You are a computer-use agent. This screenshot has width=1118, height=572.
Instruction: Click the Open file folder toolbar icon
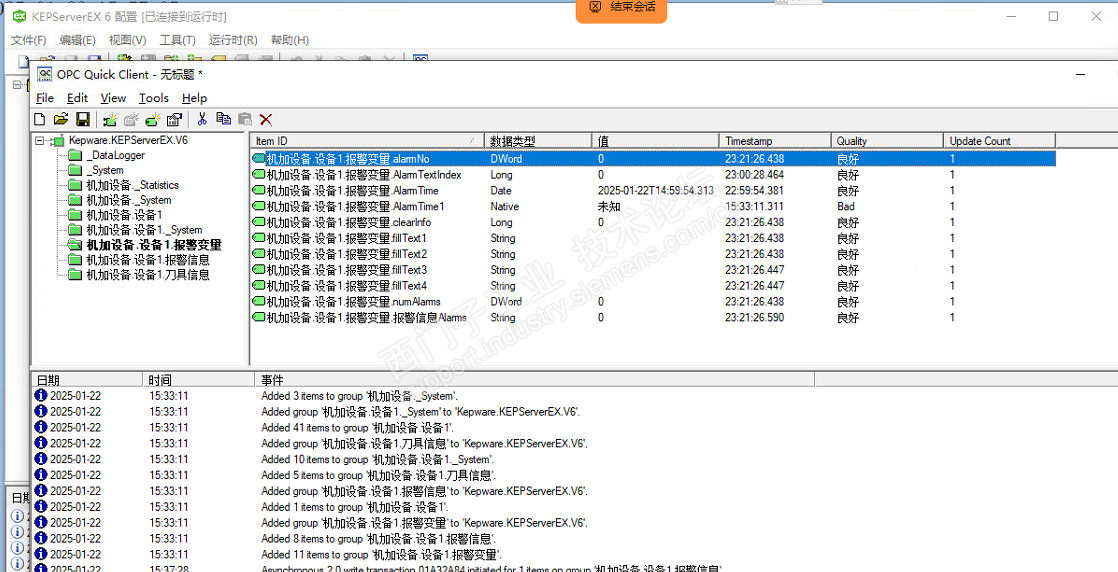[61, 119]
